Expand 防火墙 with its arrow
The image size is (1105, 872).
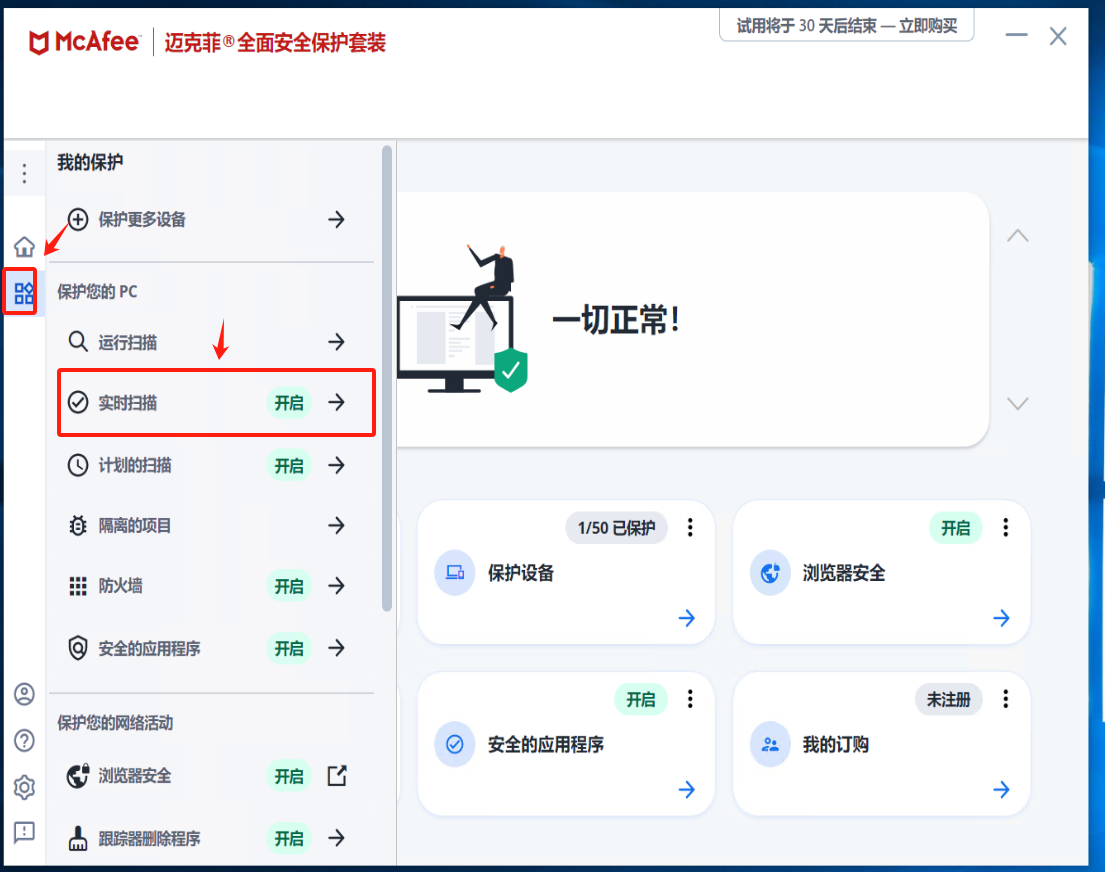(336, 586)
